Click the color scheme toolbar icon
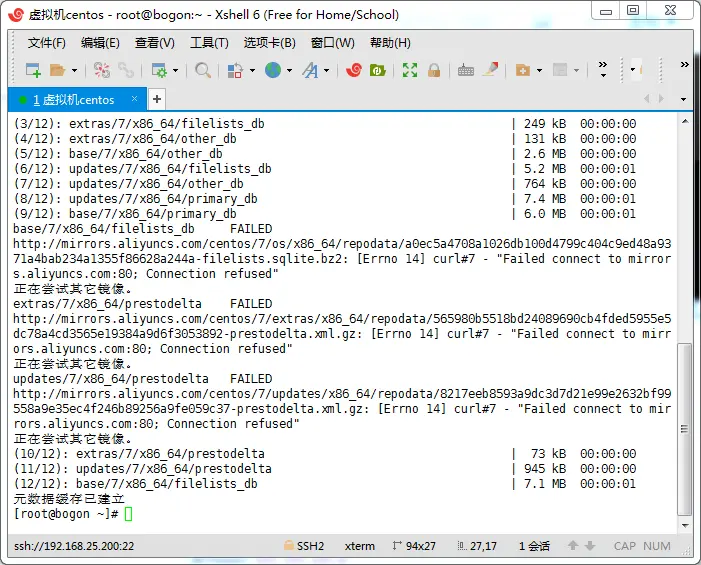 click(235, 70)
